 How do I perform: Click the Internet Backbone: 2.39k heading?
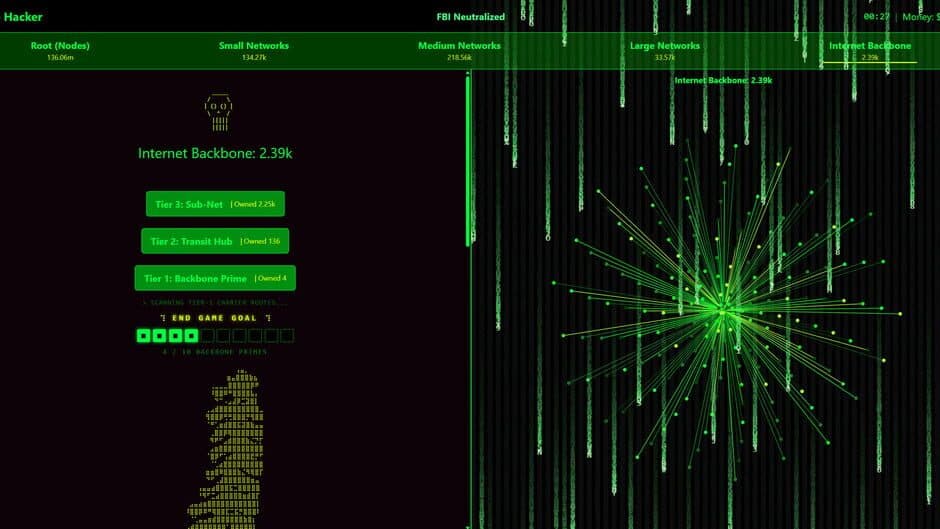point(215,154)
